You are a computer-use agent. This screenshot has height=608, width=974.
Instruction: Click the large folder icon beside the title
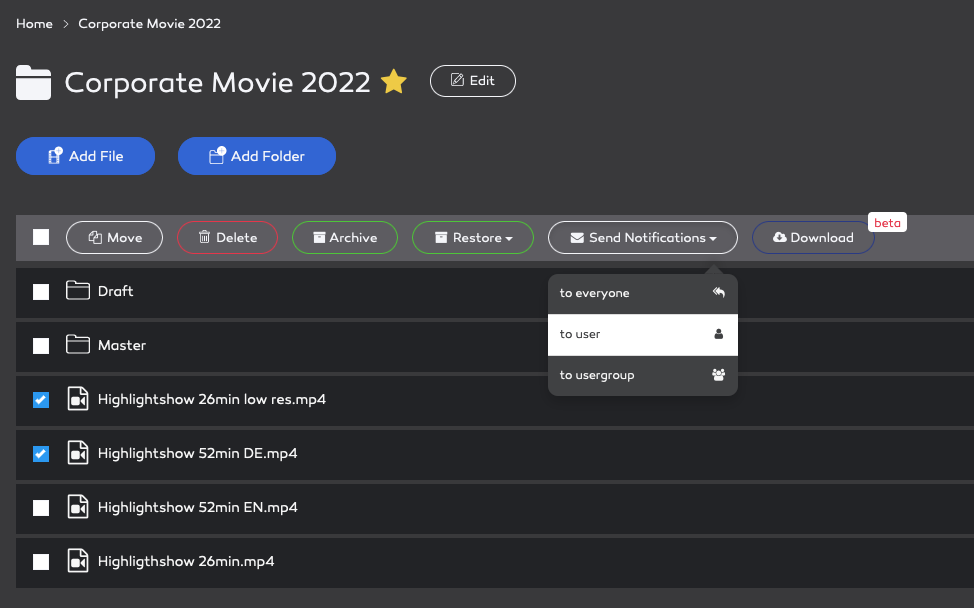pyautogui.click(x=34, y=83)
